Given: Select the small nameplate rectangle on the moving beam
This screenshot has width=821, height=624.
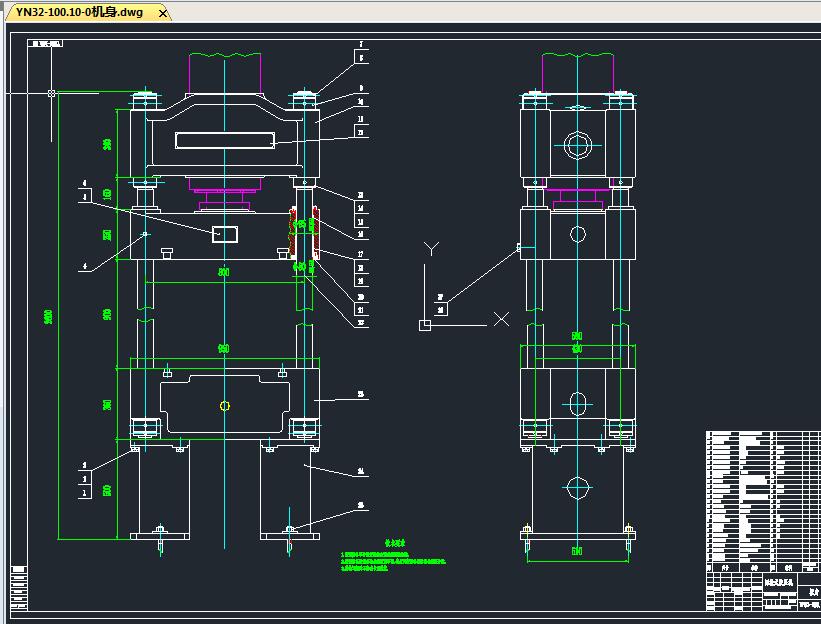Looking at the screenshot, I should click(x=225, y=234).
